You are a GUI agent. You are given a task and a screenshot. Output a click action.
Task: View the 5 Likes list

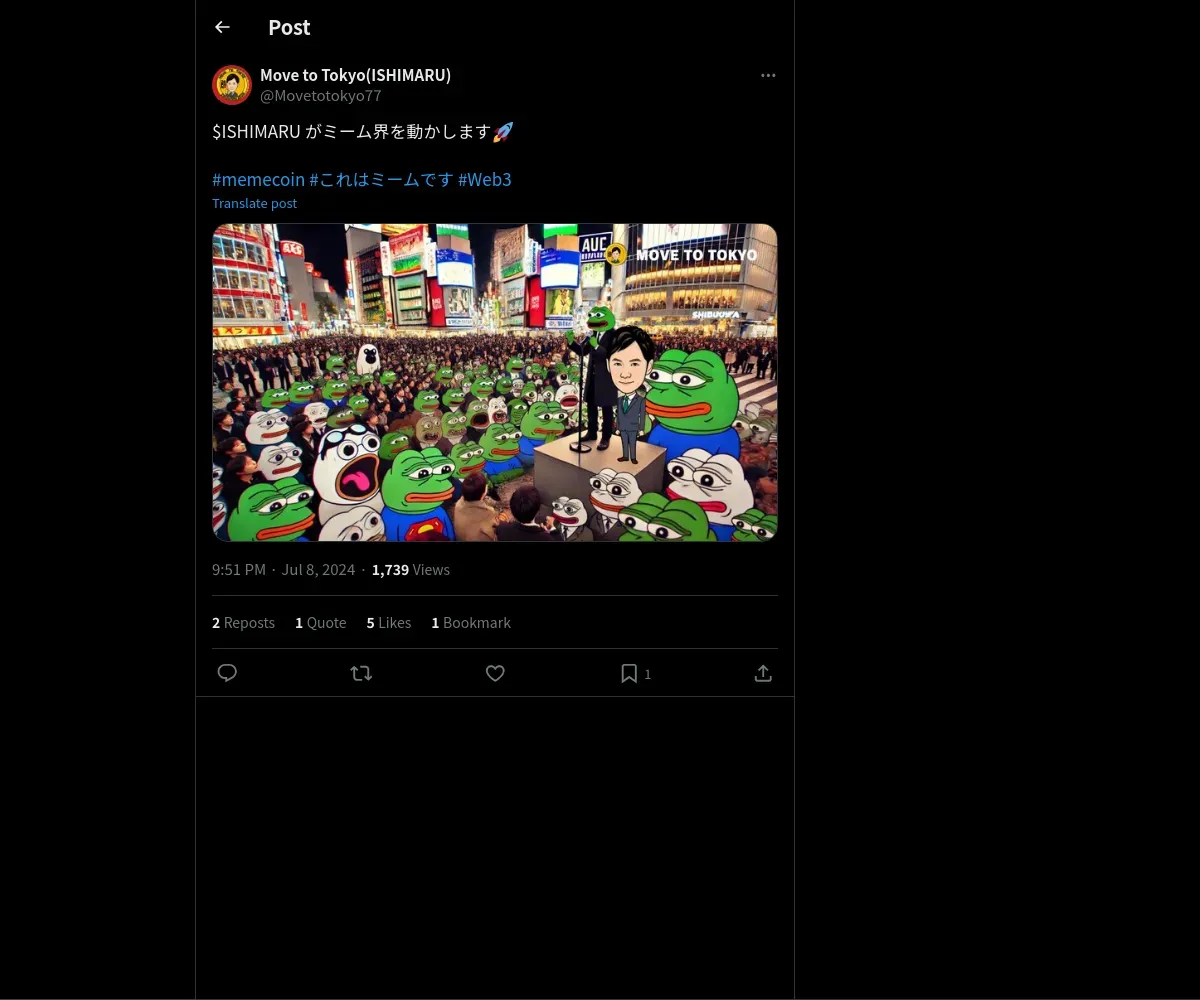388,623
